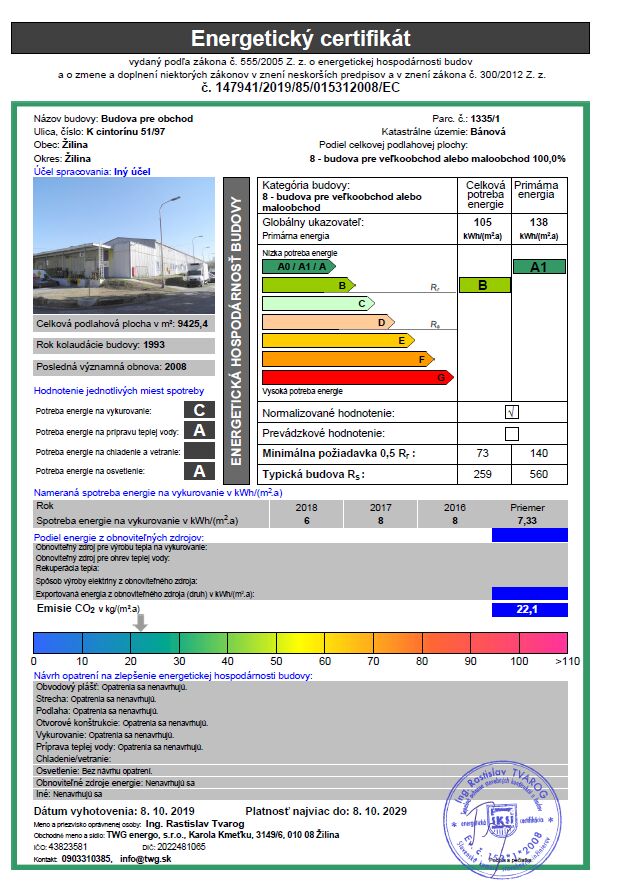Click Platnosť najviac do: 8. 10. 2029
This screenshot has height=892, width=617.
point(326,811)
